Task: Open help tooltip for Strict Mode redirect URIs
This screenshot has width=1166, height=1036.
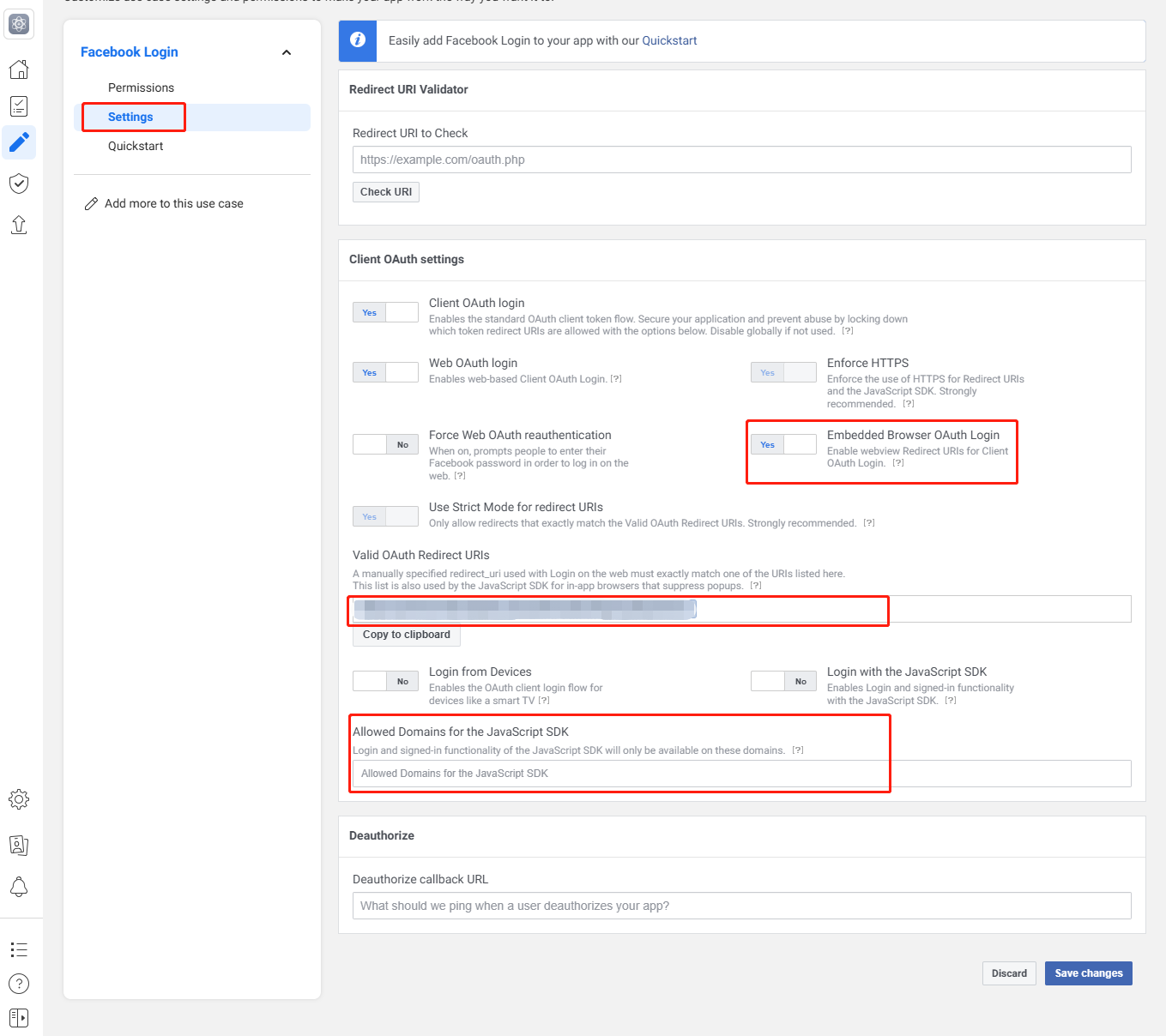Action: click(869, 523)
